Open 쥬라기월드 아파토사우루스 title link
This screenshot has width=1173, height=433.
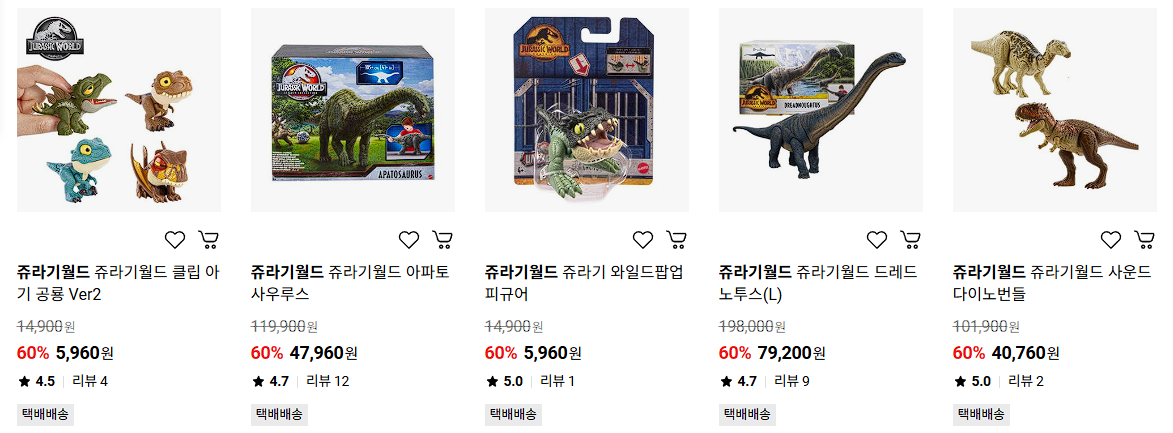tap(351, 283)
